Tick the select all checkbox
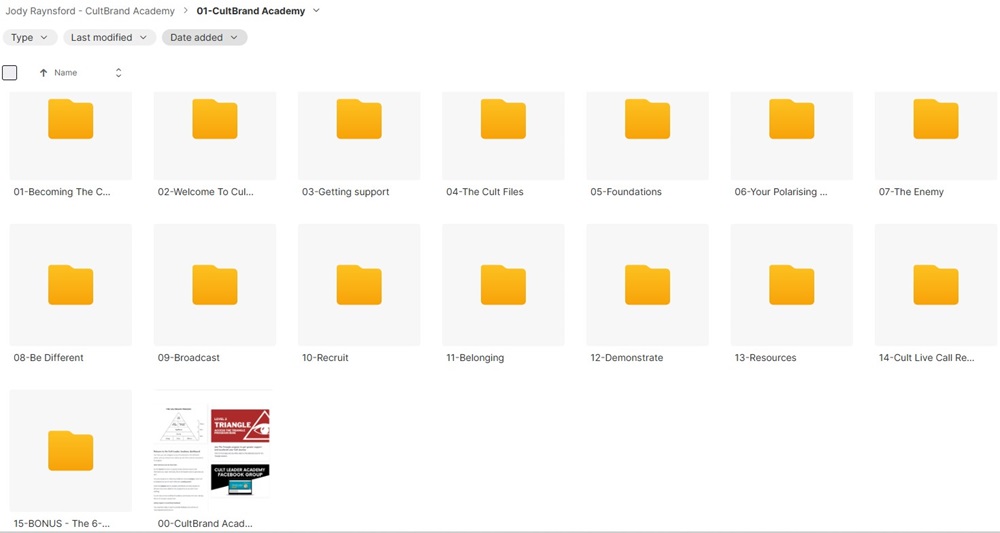1000x533 pixels. coord(10,73)
